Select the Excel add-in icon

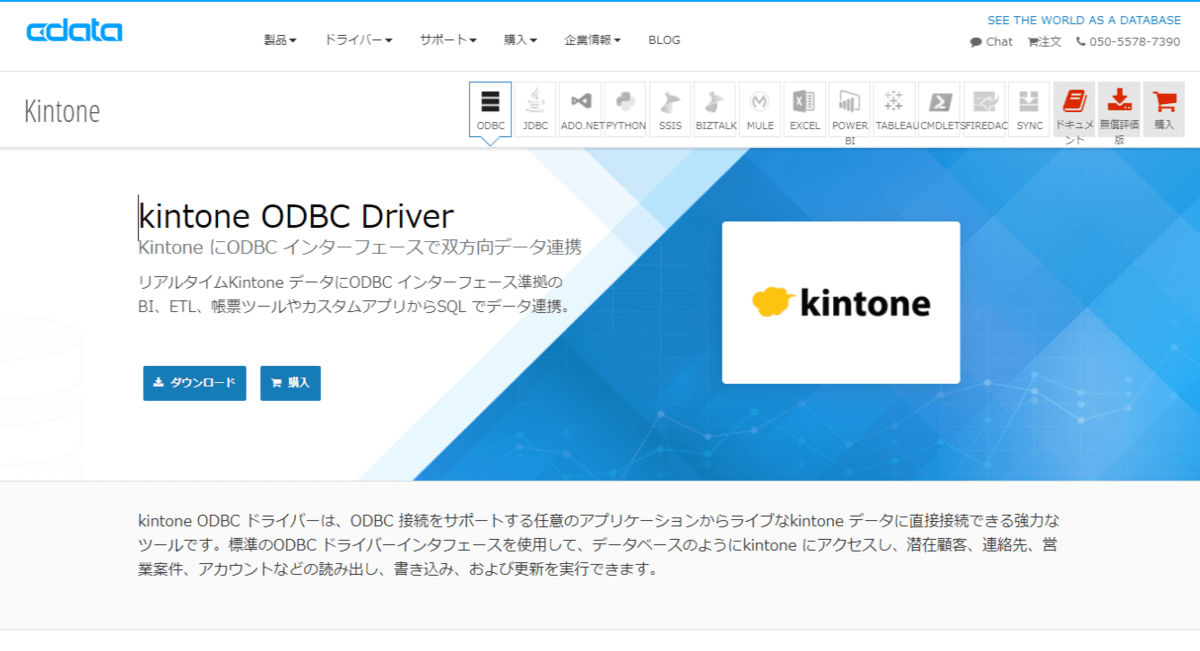pos(804,109)
